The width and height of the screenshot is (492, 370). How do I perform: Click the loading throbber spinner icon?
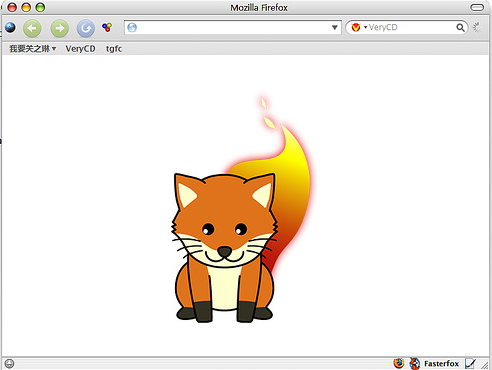coord(477,27)
